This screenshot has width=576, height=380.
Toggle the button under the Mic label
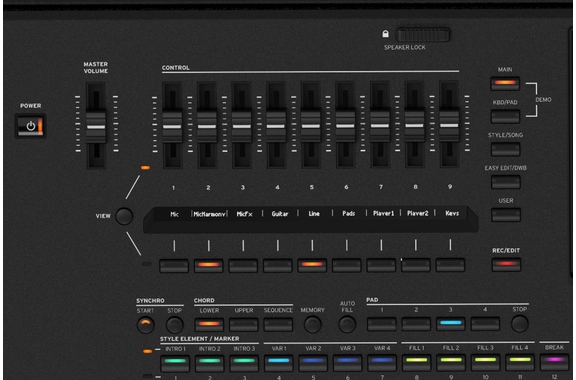[174, 265]
